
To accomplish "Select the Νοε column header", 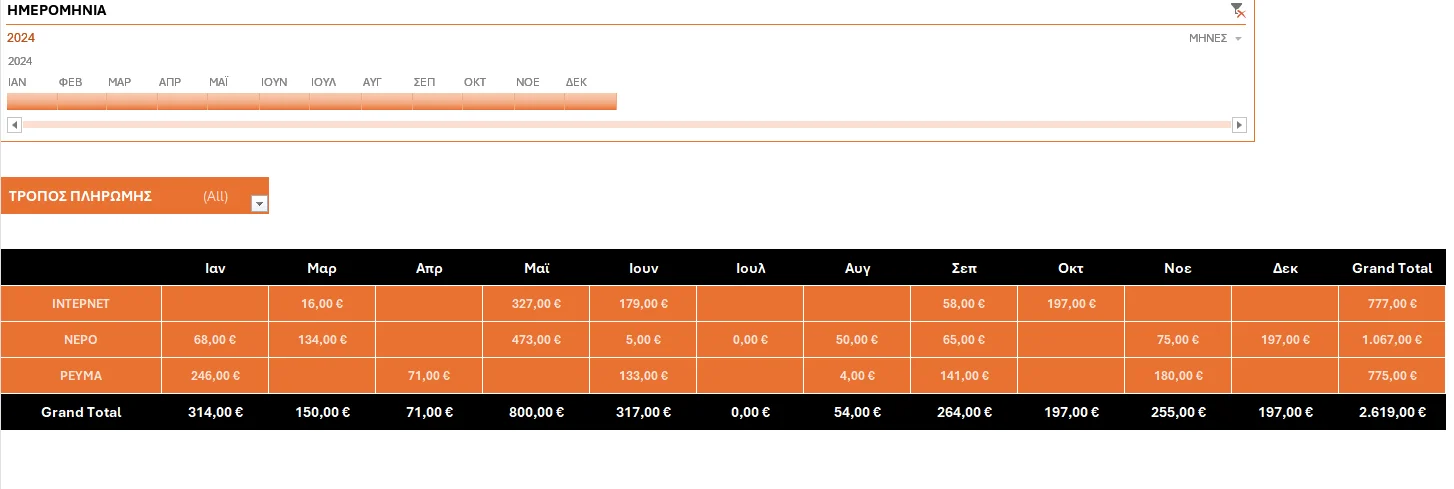I will click(x=1178, y=268).
